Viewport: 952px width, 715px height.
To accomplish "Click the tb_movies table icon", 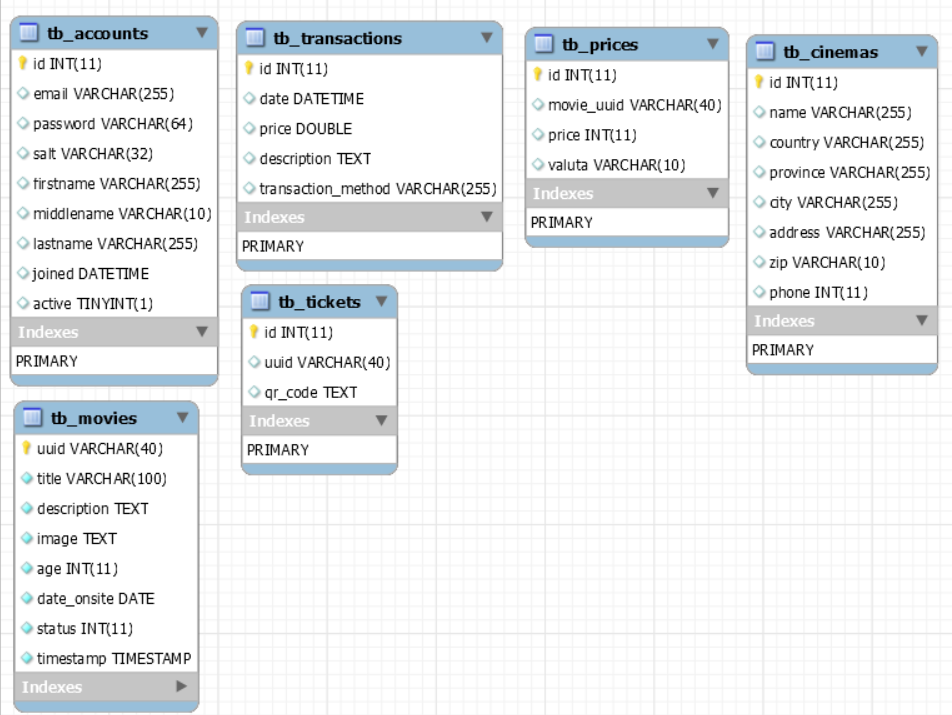I will point(33,418).
